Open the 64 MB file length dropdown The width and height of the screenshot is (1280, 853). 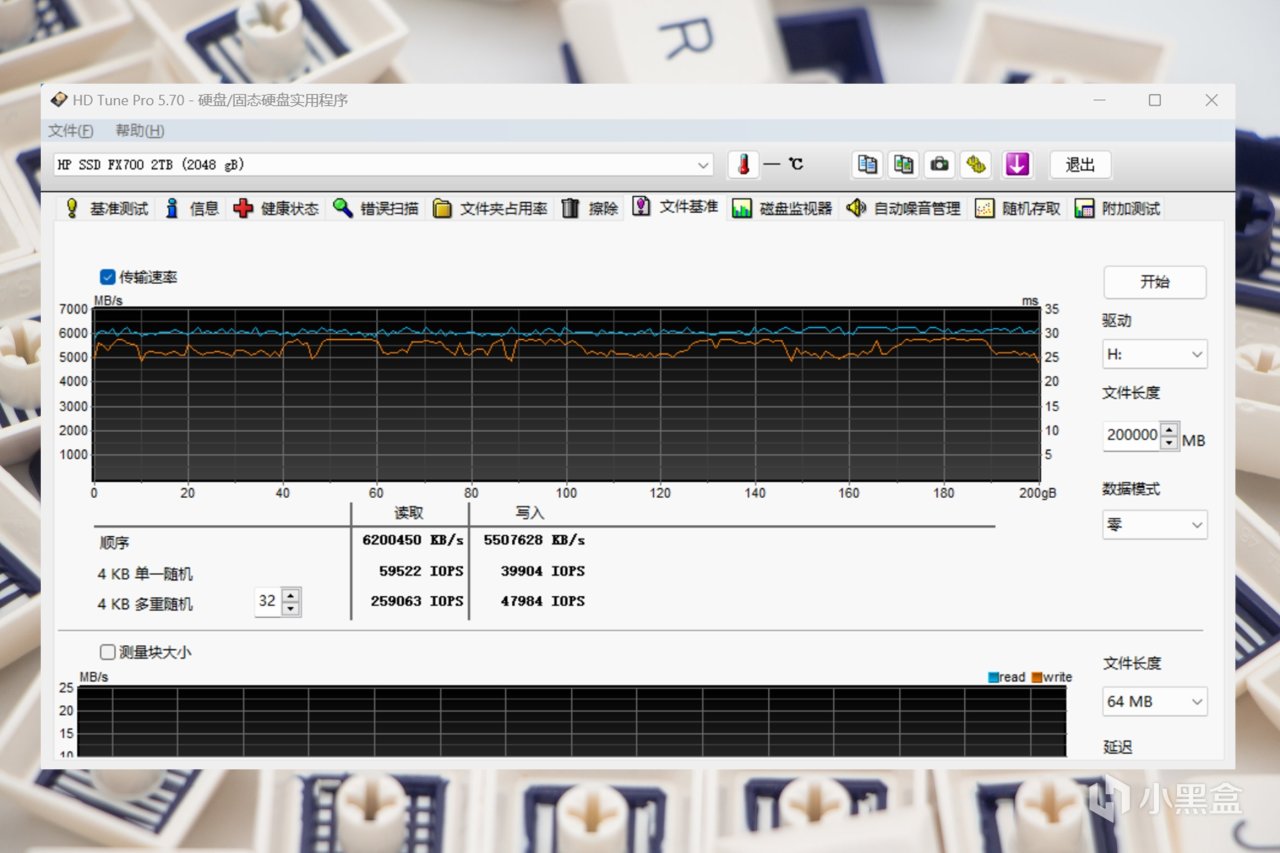point(1155,701)
